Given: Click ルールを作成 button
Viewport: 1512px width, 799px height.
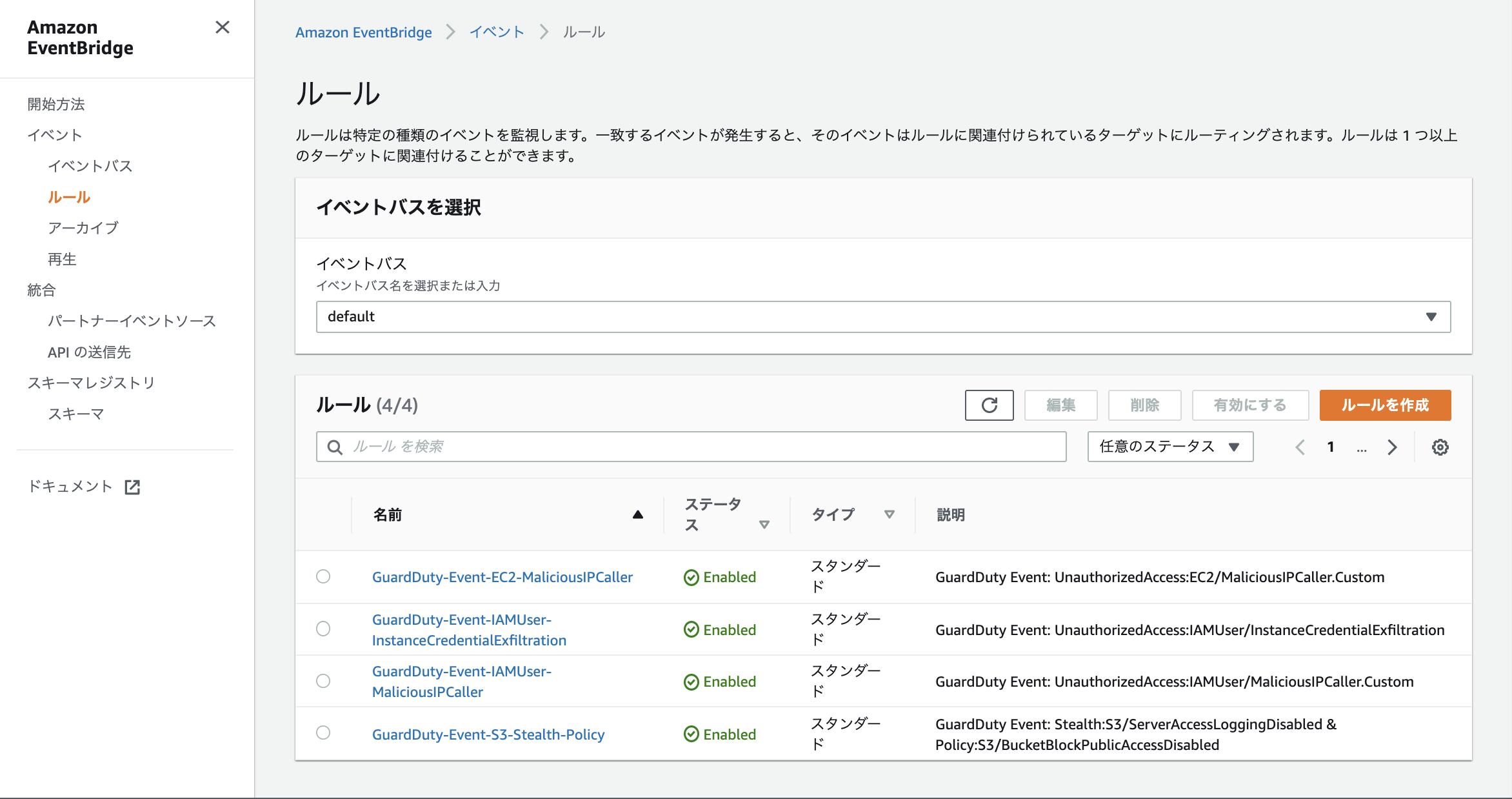Looking at the screenshot, I should pos(1385,405).
